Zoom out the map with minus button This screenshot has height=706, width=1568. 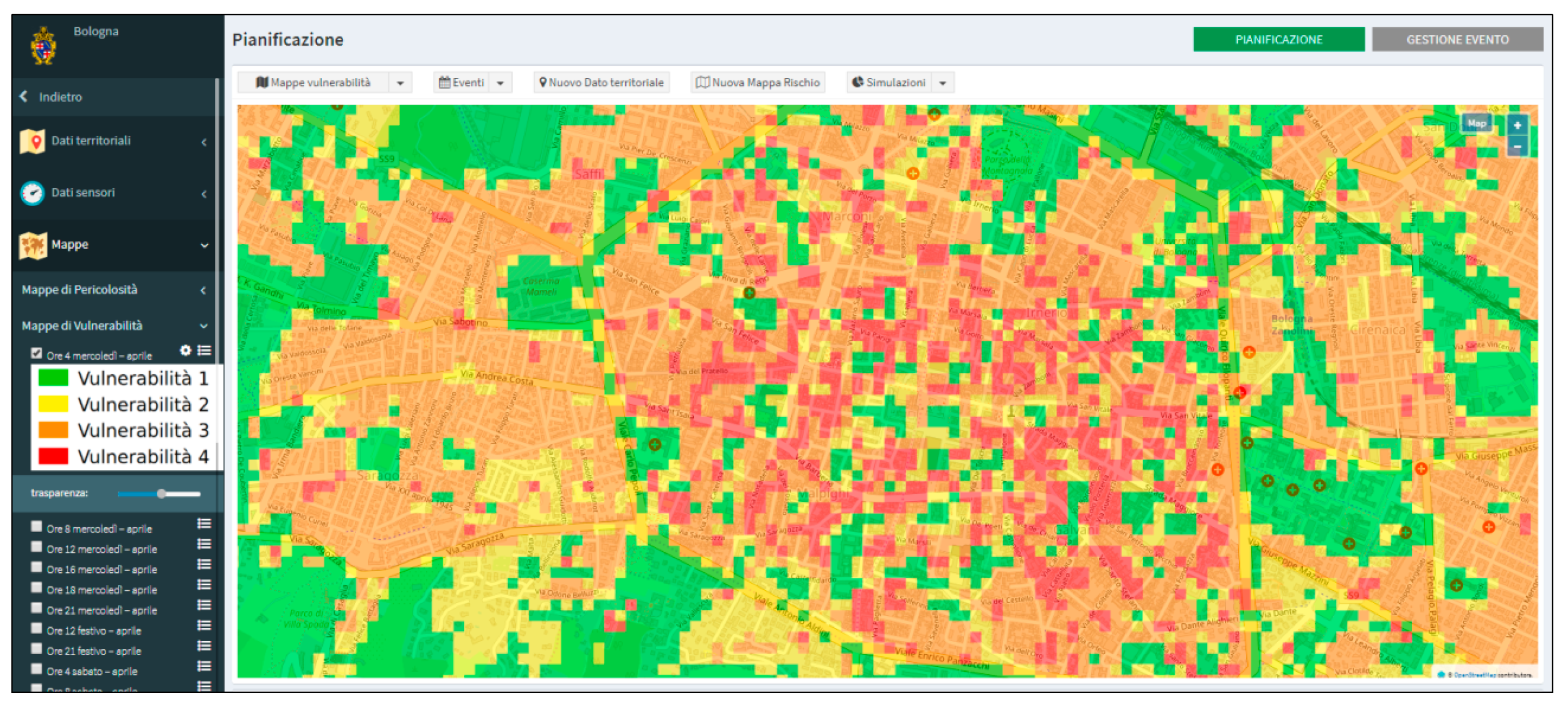(1517, 147)
